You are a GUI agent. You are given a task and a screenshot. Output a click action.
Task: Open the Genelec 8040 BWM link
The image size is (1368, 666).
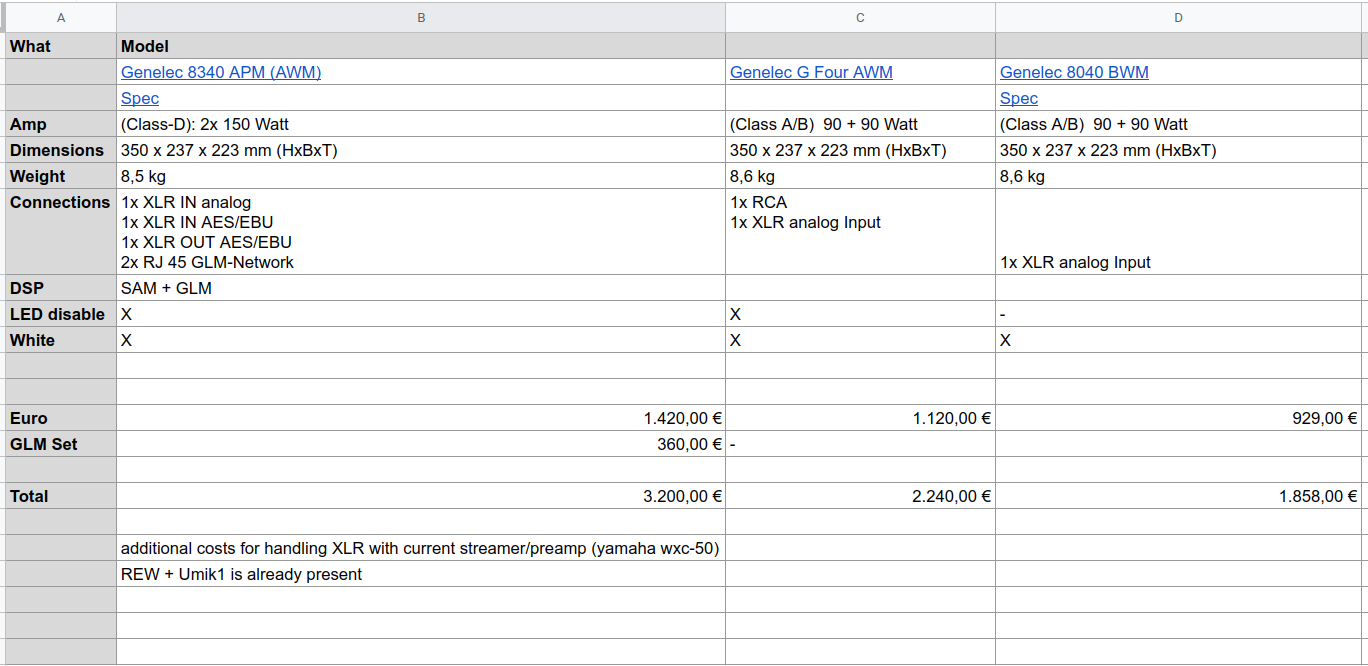[1074, 72]
